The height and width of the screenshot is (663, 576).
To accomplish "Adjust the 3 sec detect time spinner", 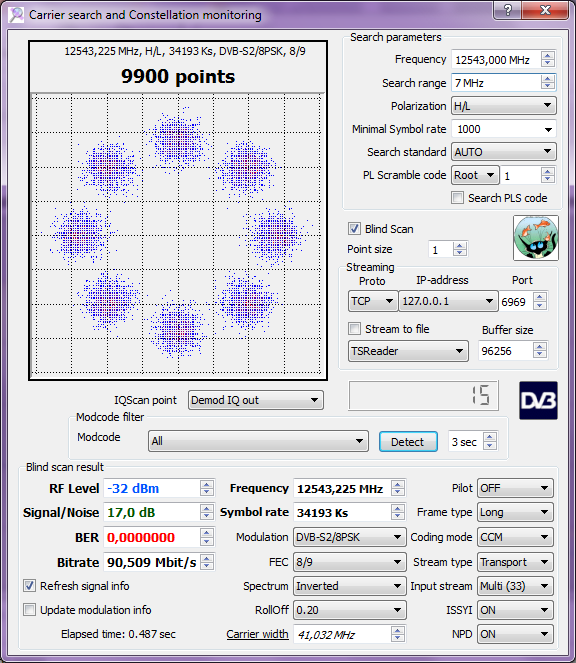I will 489,441.
